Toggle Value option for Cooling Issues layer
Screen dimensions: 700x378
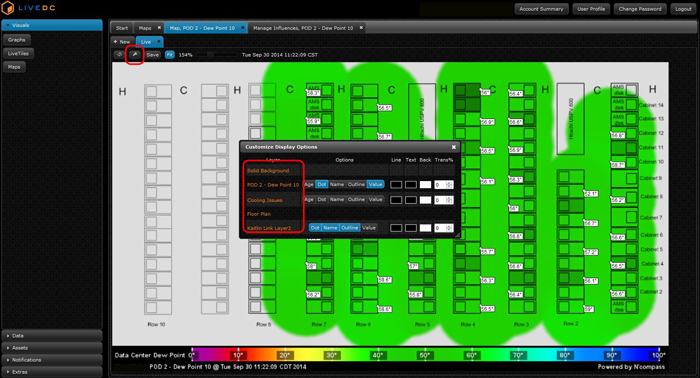375,199
